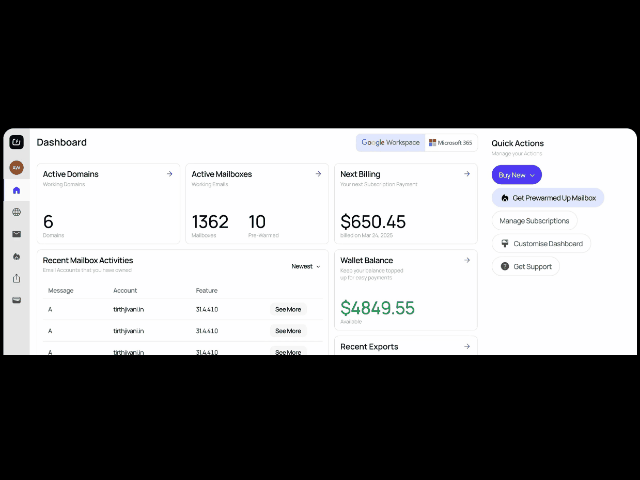The width and height of the screenshot is (640, 480).
Task: Click the flame warm-up icon in sidebar
Action: (16, 256)
